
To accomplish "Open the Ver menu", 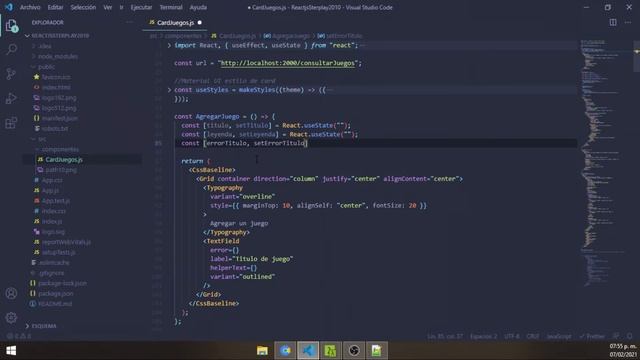I will tap(108, 7).
